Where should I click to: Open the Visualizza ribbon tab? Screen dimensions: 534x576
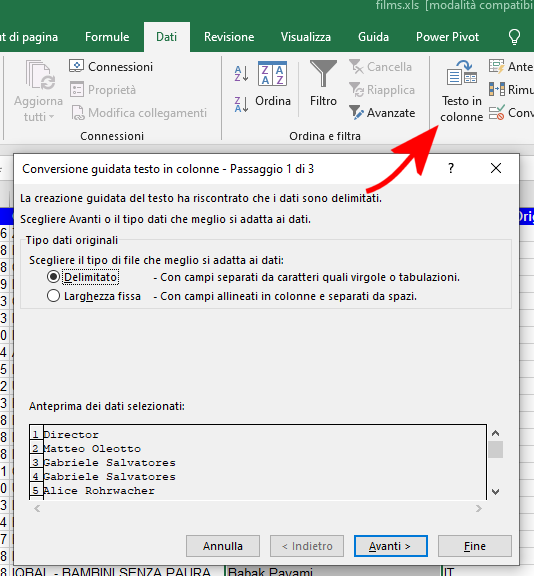point(306,37)
